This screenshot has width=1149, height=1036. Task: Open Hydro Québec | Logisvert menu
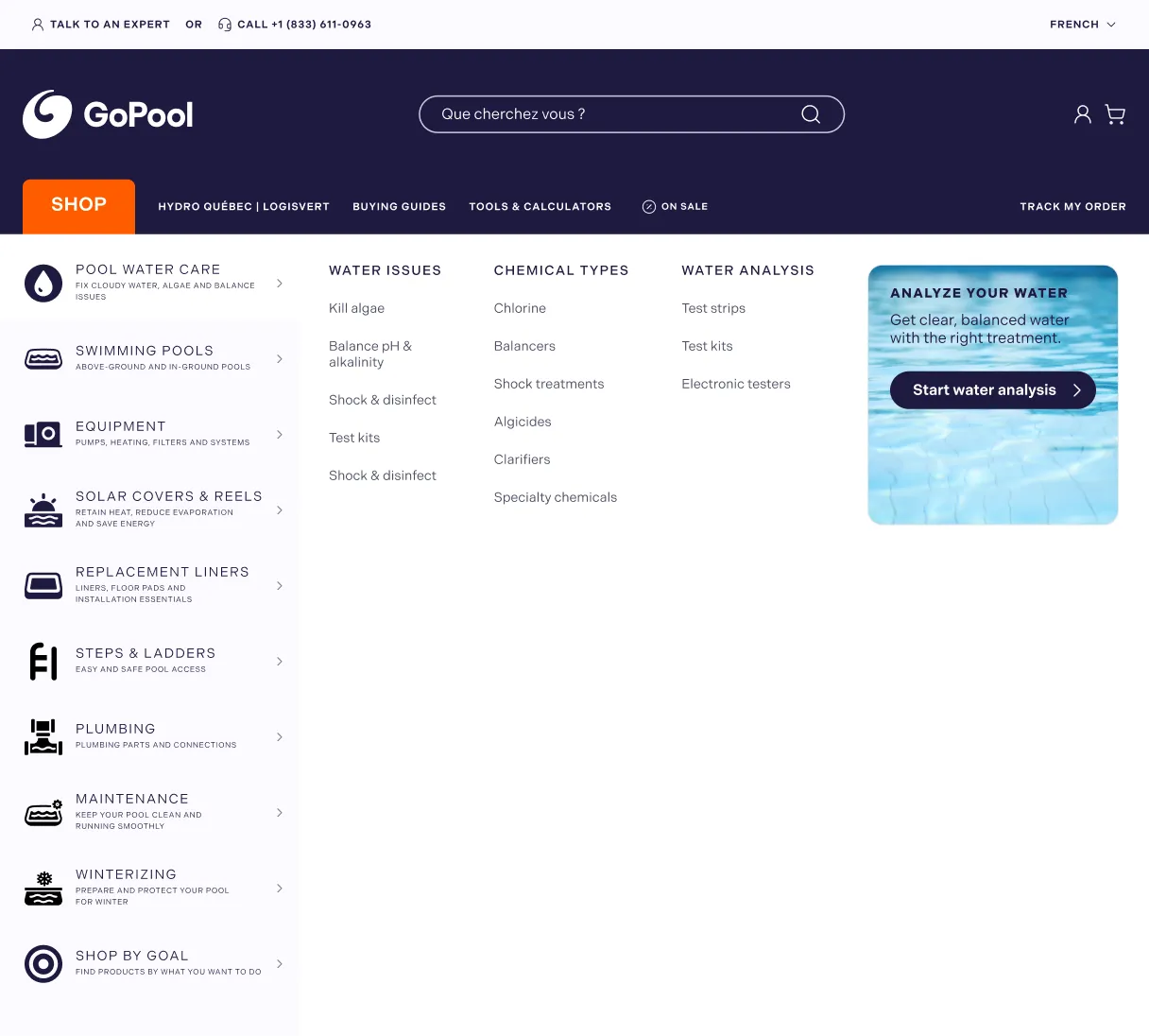pyautogui.click(x=244, y=207)
